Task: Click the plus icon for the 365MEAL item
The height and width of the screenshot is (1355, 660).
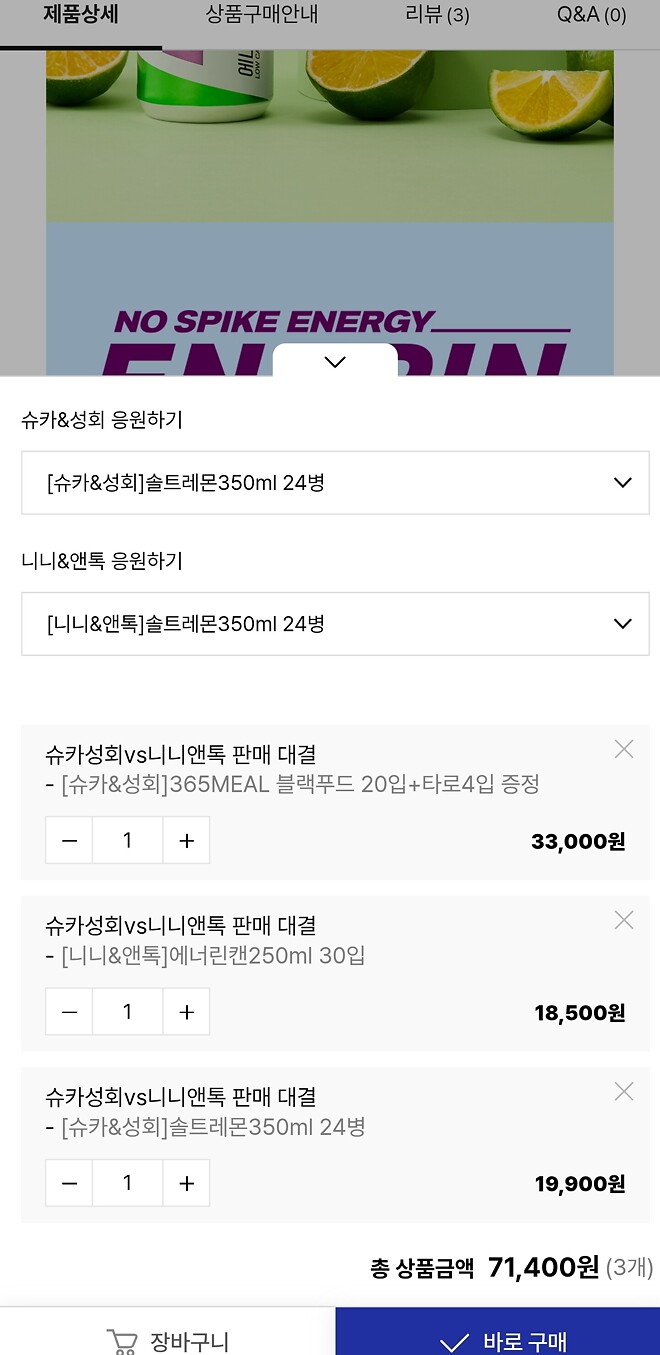Action: pyautogui.click(x=186, y=840)
